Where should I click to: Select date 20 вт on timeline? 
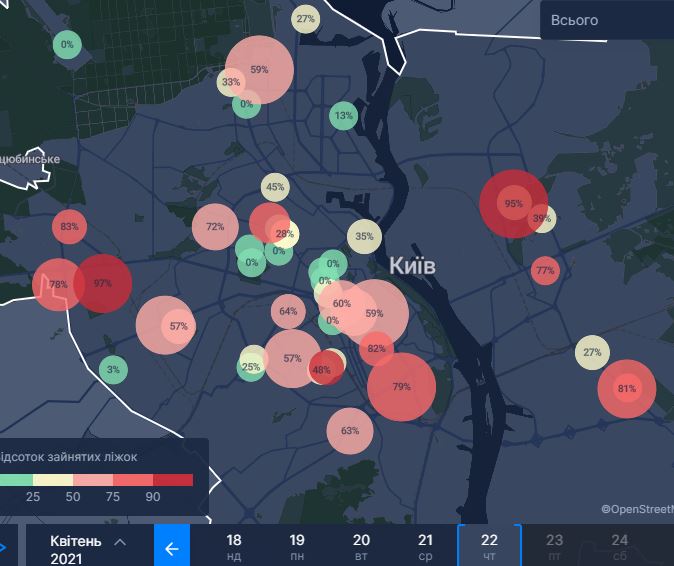362,547
